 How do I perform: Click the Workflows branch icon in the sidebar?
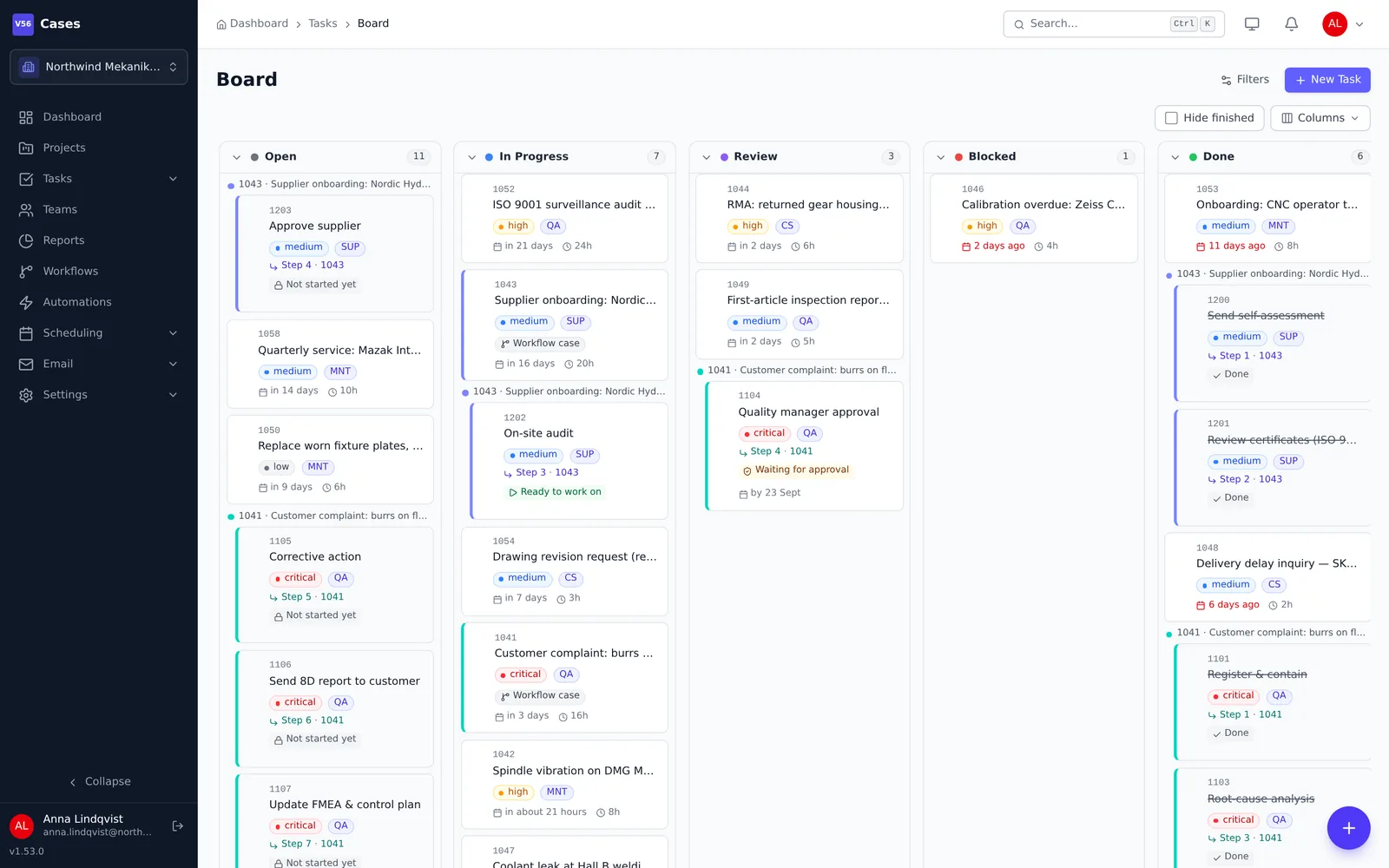pos(26,272)
